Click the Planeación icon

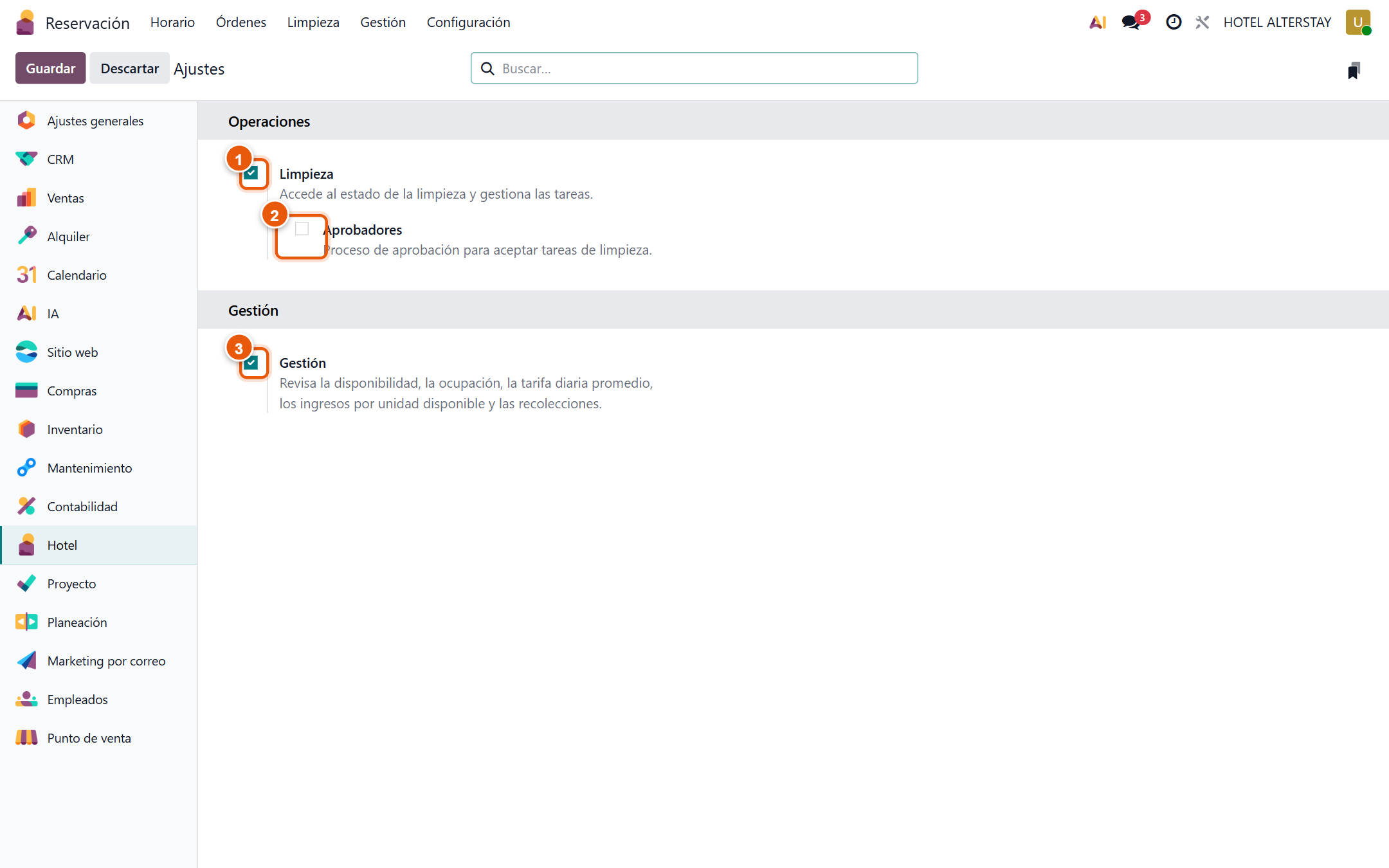point(26,622)
